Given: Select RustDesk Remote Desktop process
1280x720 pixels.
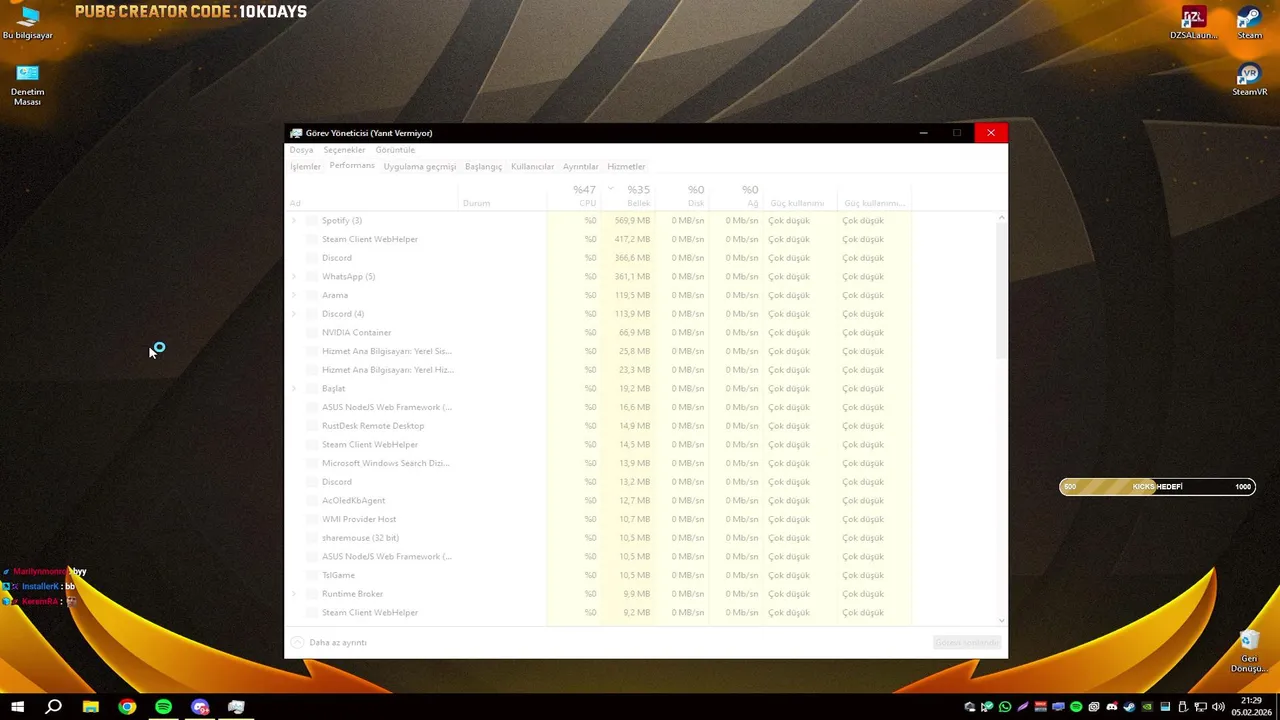Looking at the screenshot, I should pyautogui.click(x=598, y=426).
